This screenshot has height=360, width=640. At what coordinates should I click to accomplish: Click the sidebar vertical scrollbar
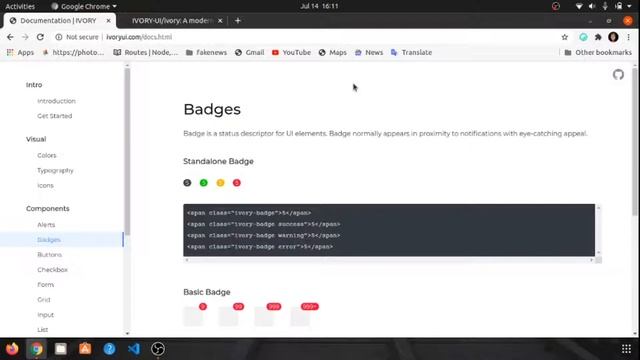point(127,151)
